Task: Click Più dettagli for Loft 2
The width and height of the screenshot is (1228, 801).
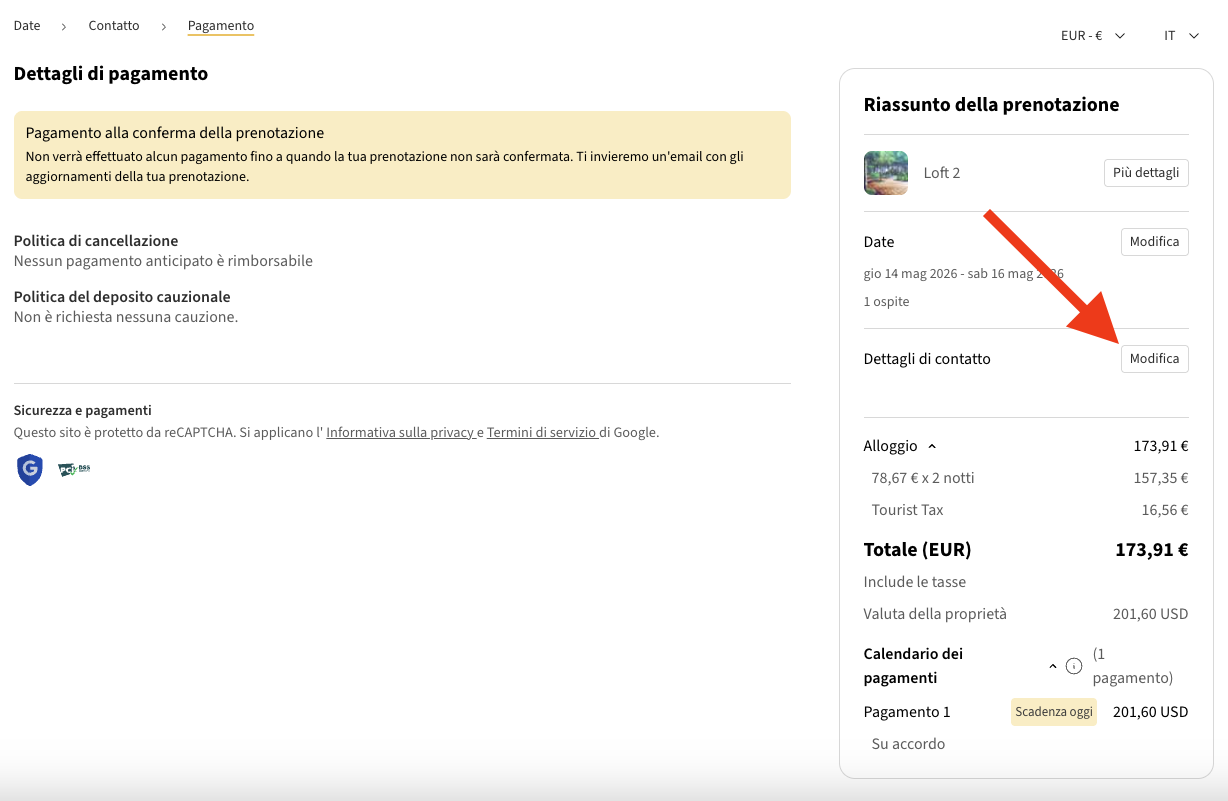Action: tap(1146, 173)
